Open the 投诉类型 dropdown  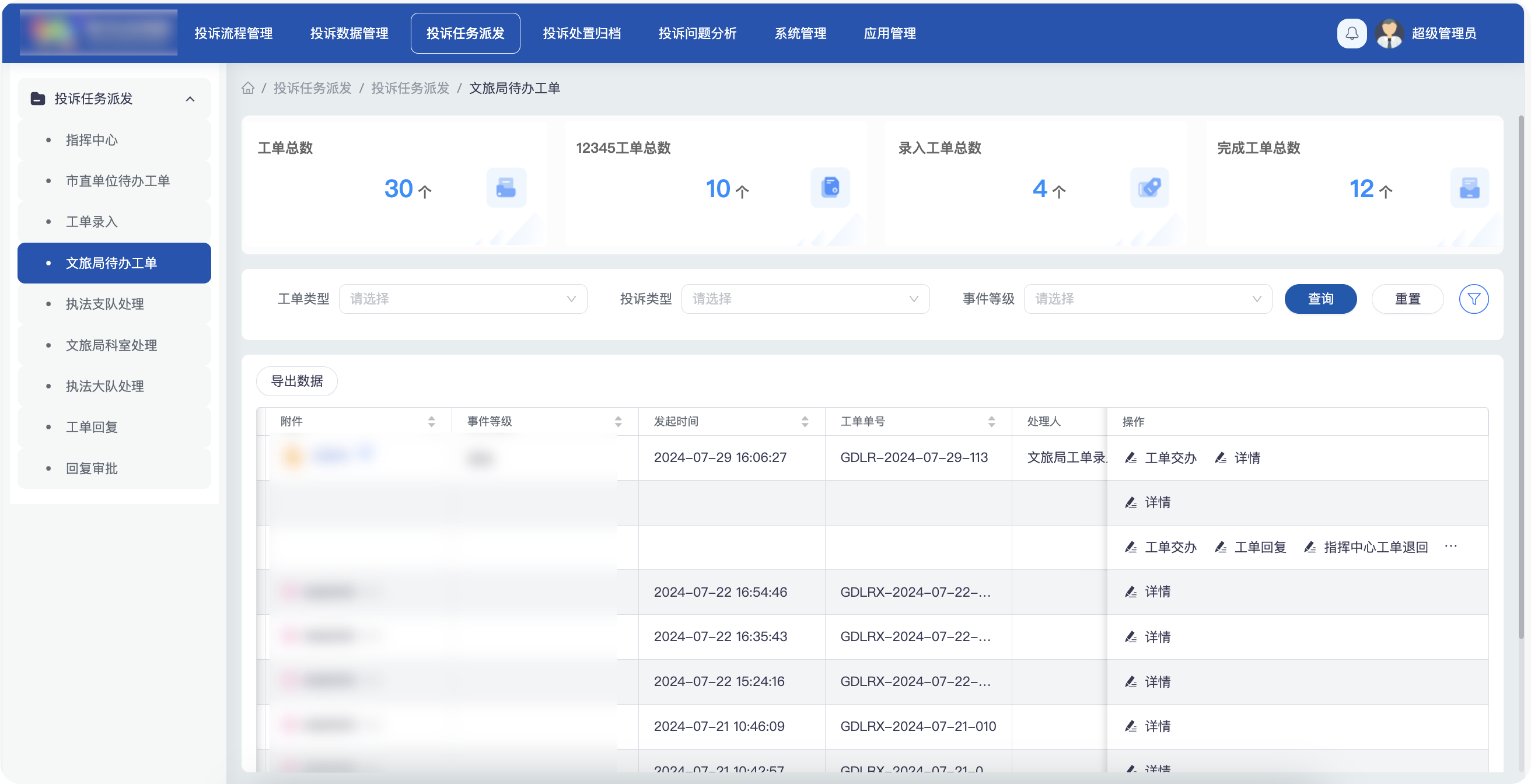pyautogui.click(x=805, y=299)
